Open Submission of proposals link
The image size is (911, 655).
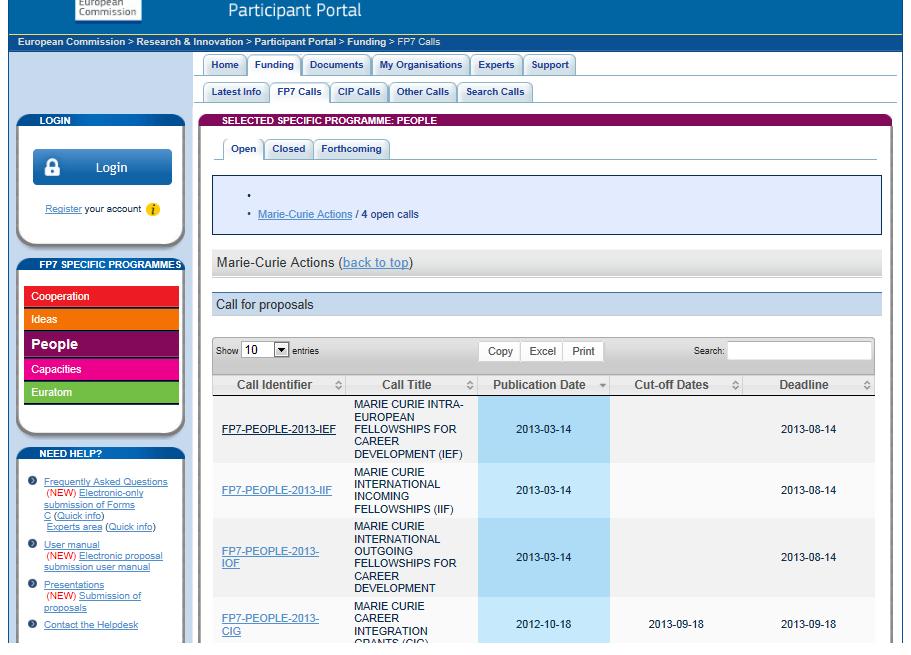(x=92, y=602)
